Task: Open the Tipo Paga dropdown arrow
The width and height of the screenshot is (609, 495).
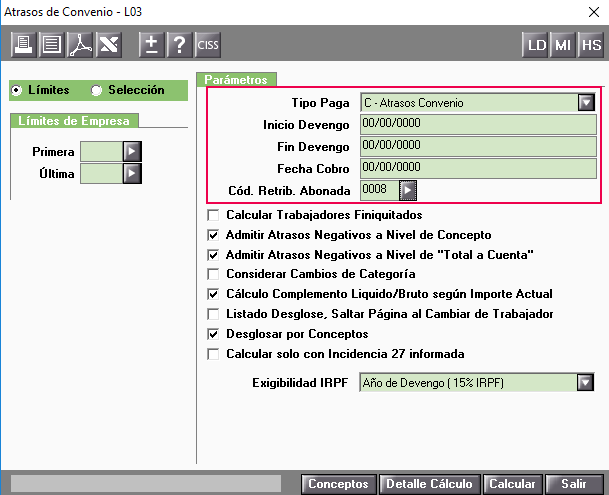Action: coord(586,103)
